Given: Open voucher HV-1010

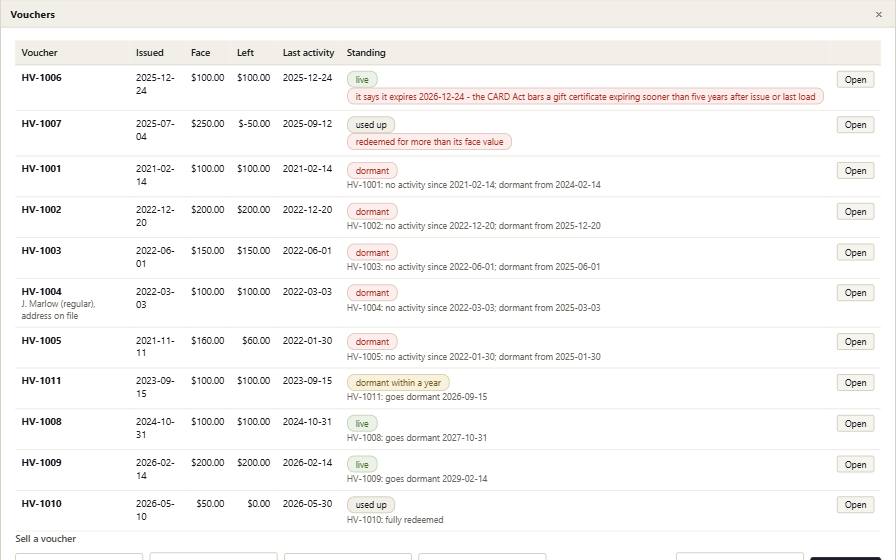Looking at the screenshot, I should coord(855,505).
